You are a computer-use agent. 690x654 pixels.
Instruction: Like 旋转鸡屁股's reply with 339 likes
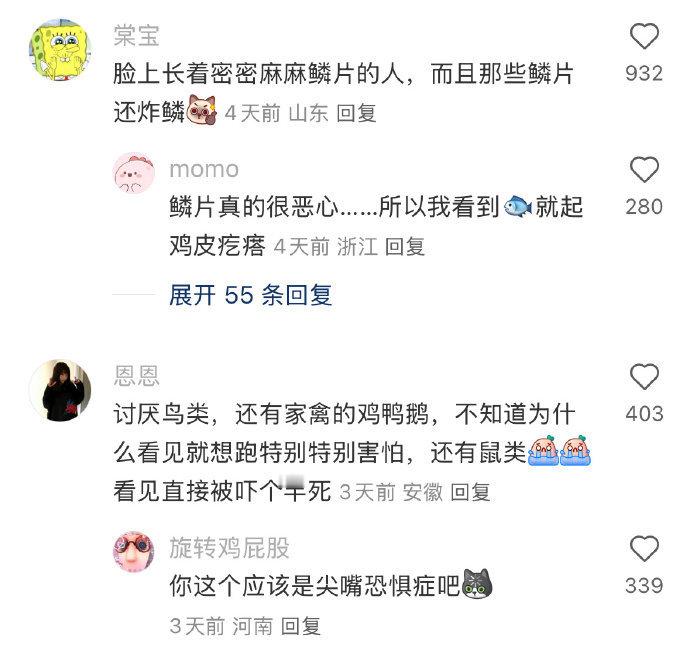point(644,548)
